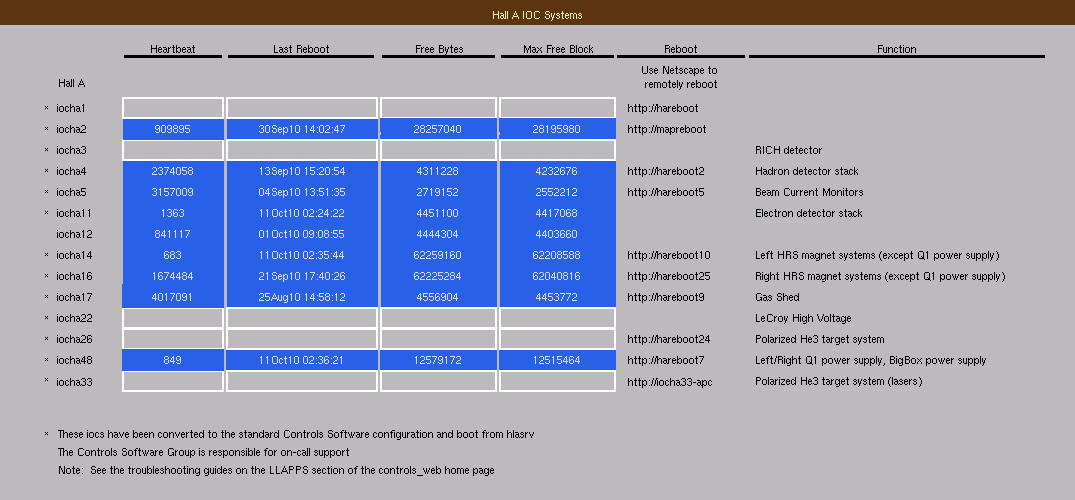The image size is (1075, 500).
Task: Open the http://hareboot7 link
Action: tap(666, 360)
